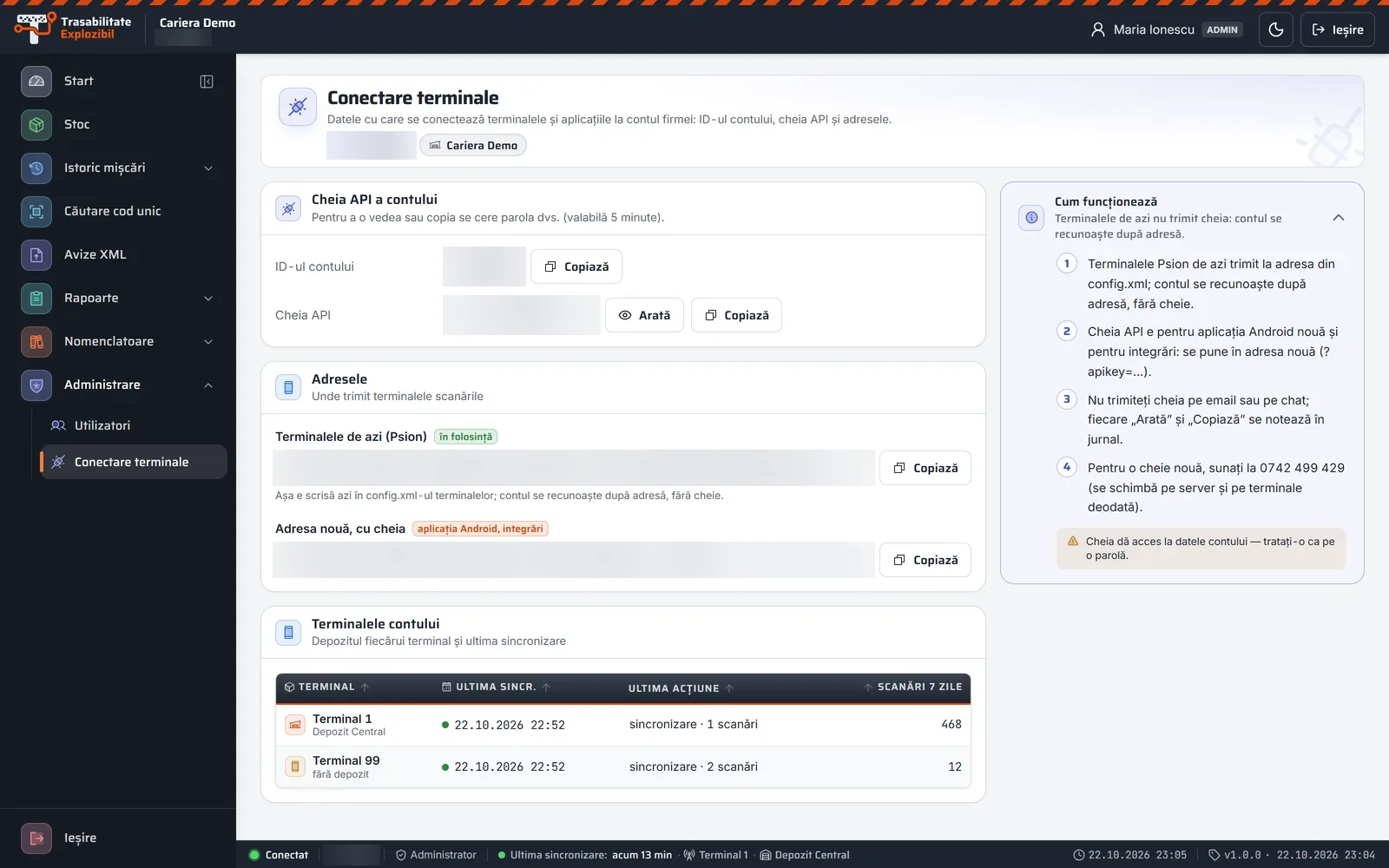Copy the Adresa nouă cu cheia

click(925, 560)
